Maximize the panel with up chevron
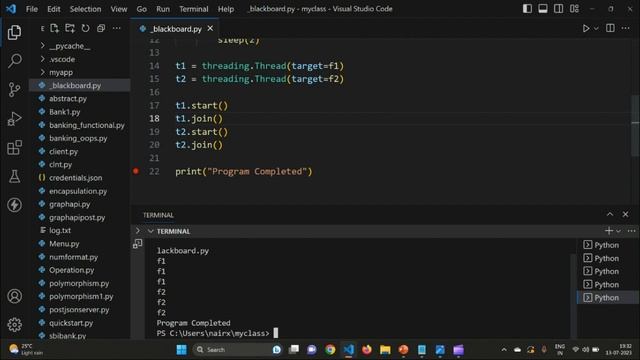This screenshot has width=640, height=360. pos(610,214)
